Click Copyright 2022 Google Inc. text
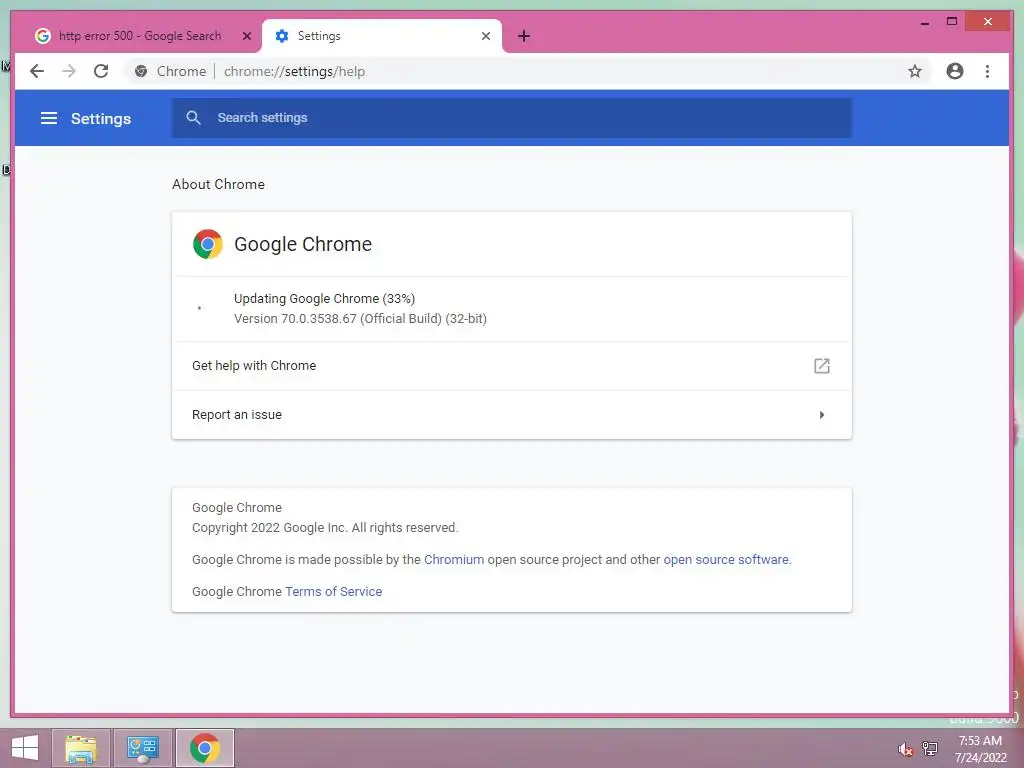 click(x=325, y=528)
